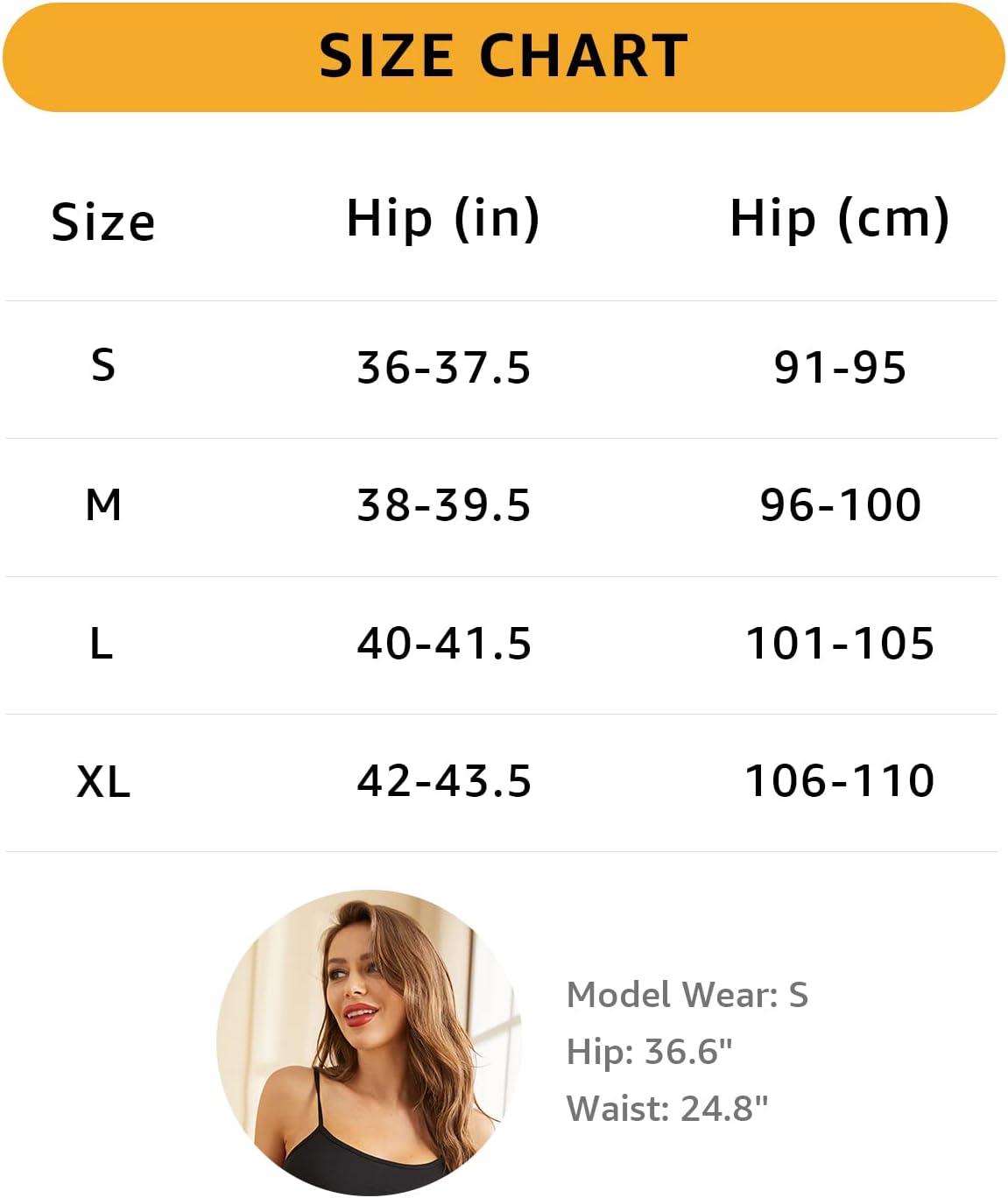1008x1198 pixels.
Task: Open the circular model photo thumbnail
Action: coord(369,1042)
